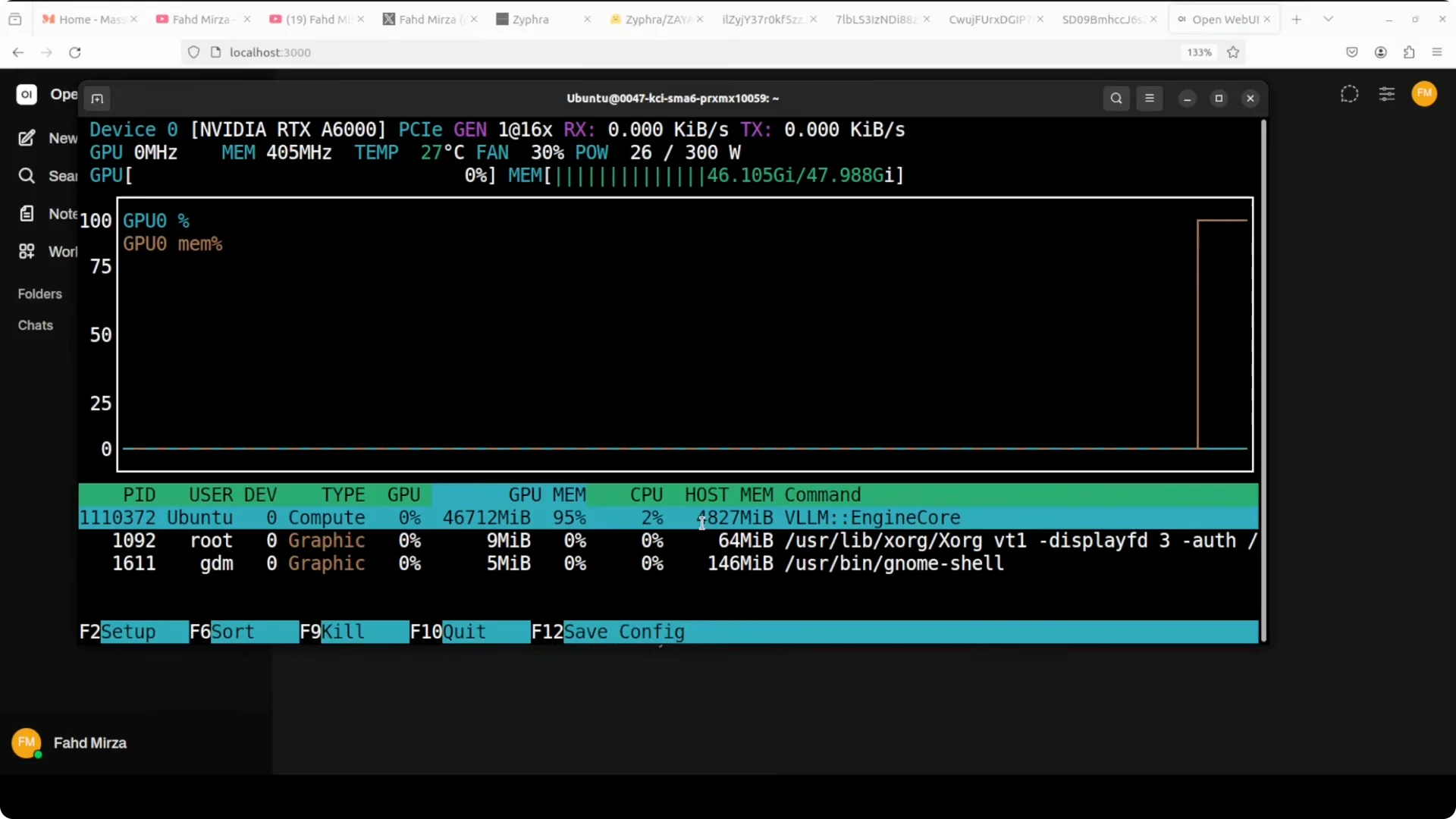Open Firefox application menu

[x=1437, y=52]
